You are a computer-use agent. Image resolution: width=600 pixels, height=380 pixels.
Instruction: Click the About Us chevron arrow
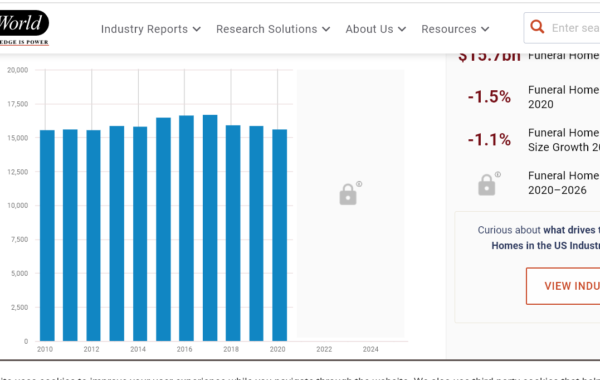[402, 29]
